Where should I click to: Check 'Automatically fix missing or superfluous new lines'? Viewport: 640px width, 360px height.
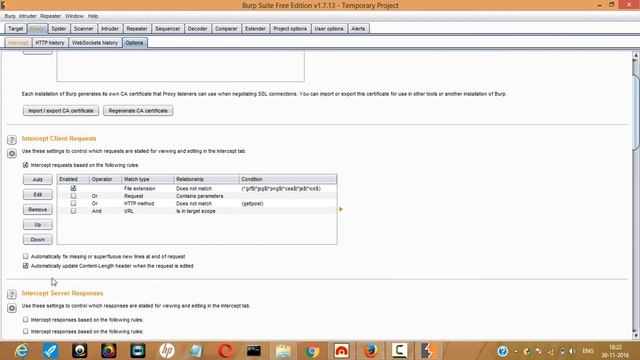26,256
